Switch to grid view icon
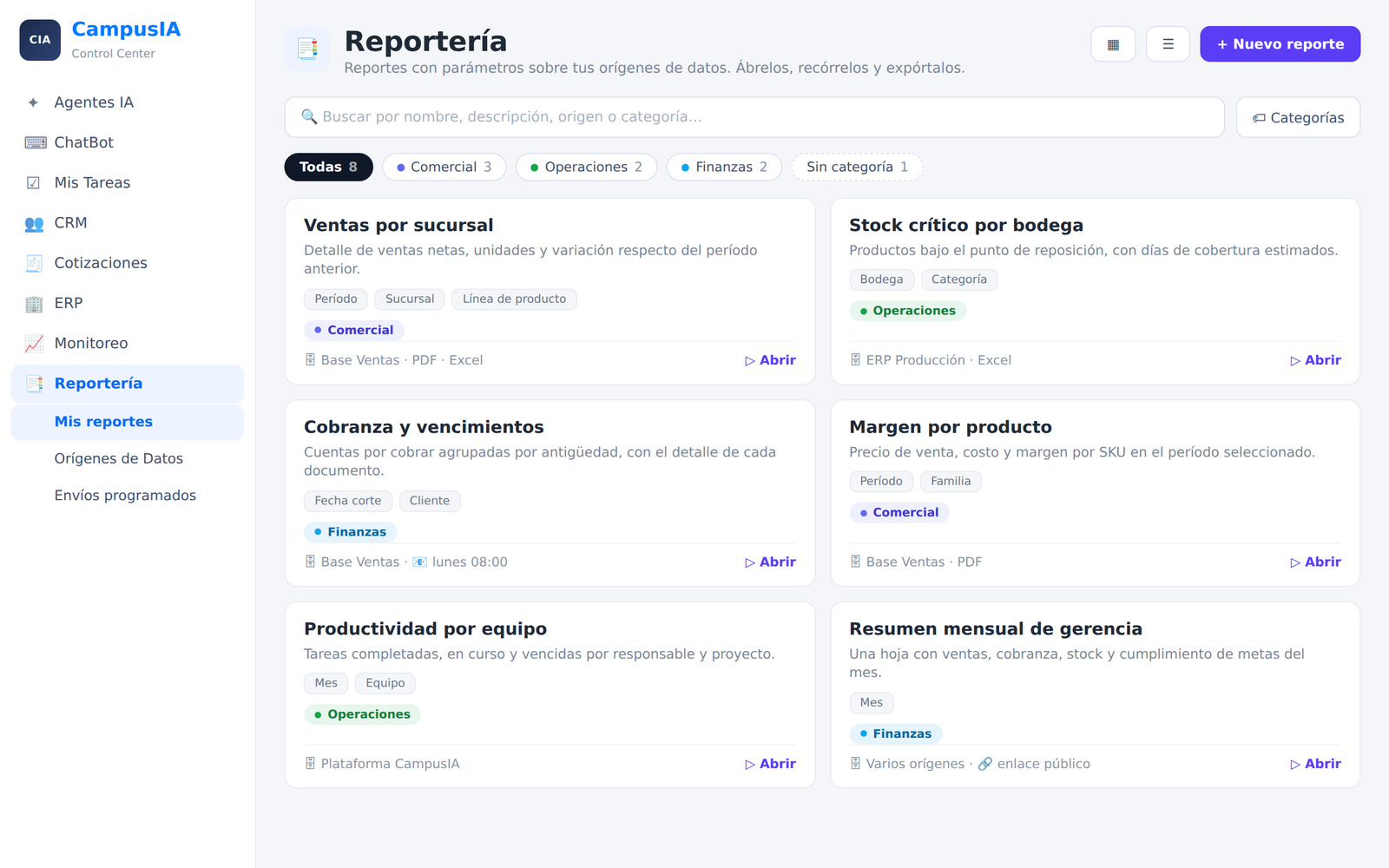The height and width of the screenshot is (868, 1389). 1113,44
